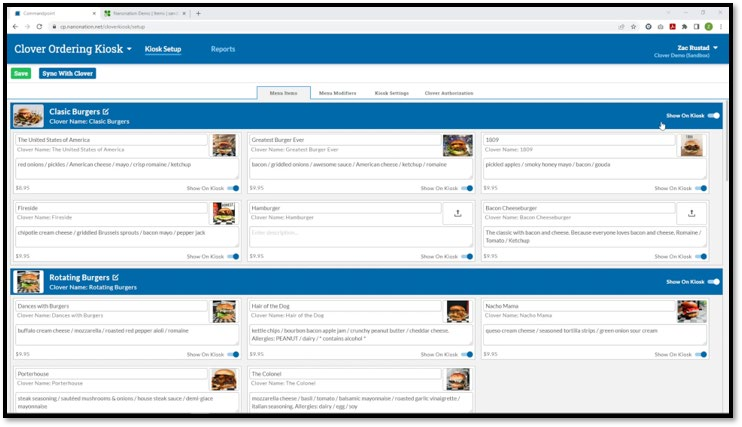Screen dimensions: 742x427
Task: Switch to the Clover Authorization tab
Action: (449, 93)
